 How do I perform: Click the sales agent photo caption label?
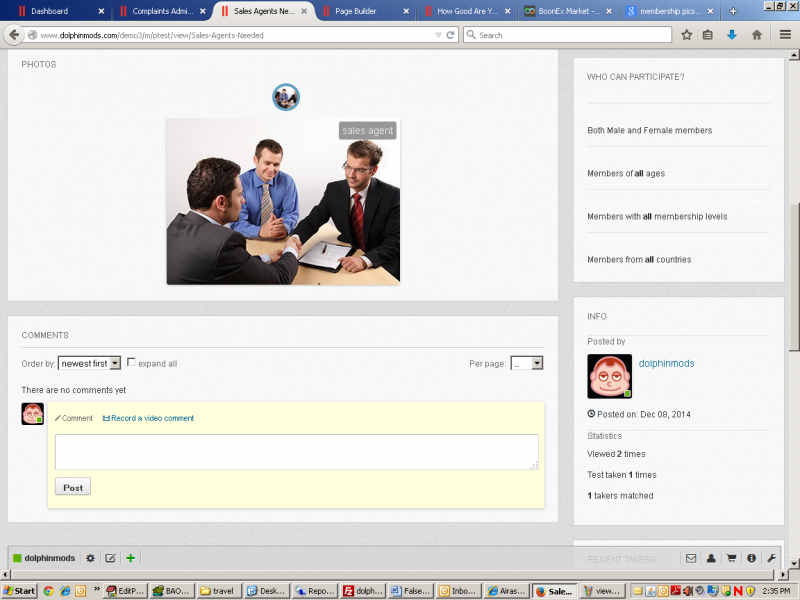click(367, 131)
